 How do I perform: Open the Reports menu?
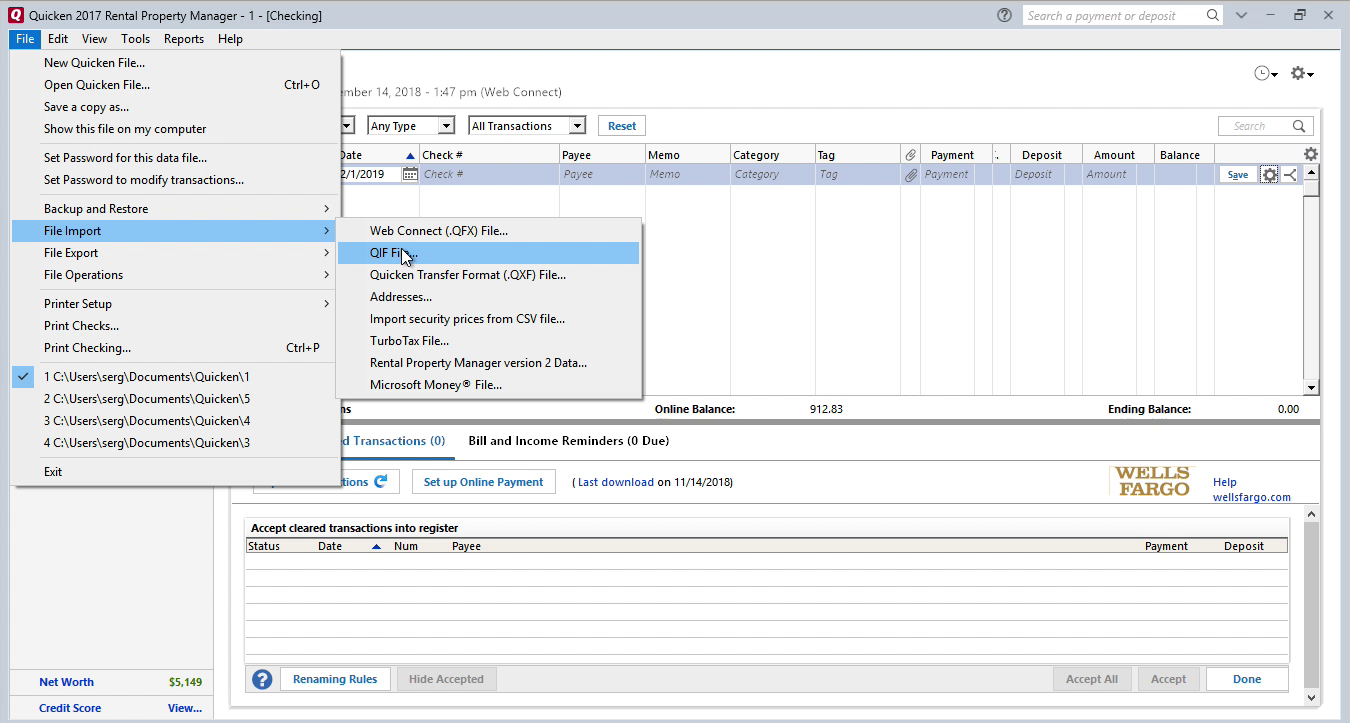[184, 39]
